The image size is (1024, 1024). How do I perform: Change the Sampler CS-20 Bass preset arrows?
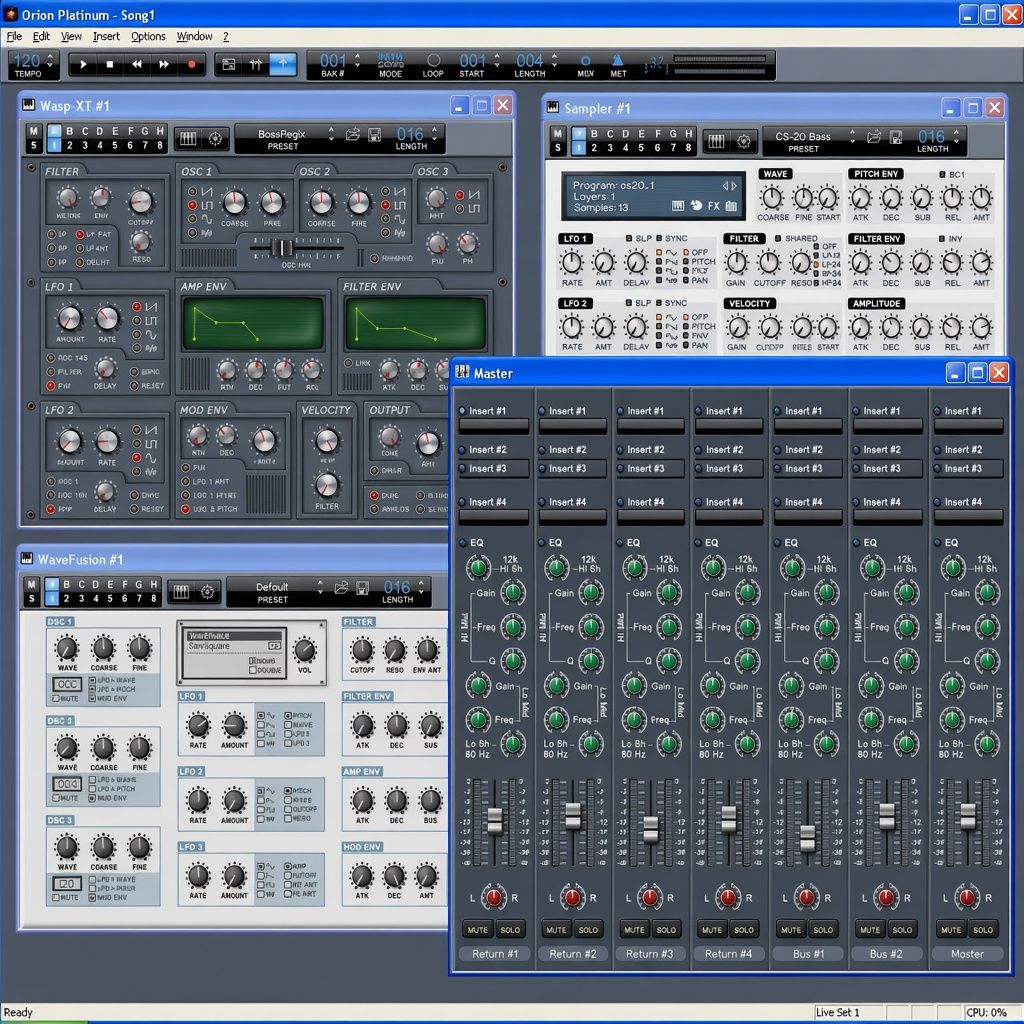click(x=852, y=136)
